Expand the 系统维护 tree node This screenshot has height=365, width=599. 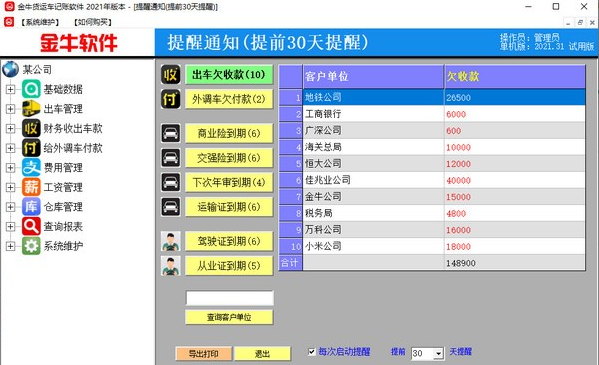coord(10,246)
